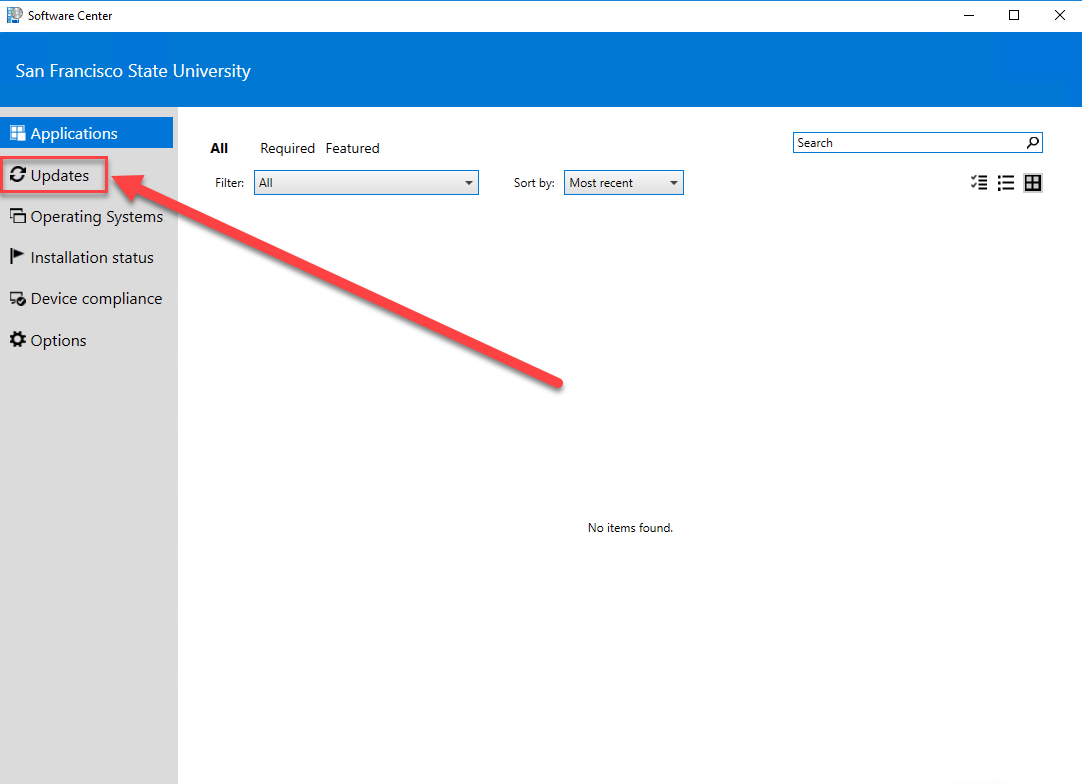This screenshot has height=784, width=1082.
Task: Click the Options gear icon
Action: point(17,340)
